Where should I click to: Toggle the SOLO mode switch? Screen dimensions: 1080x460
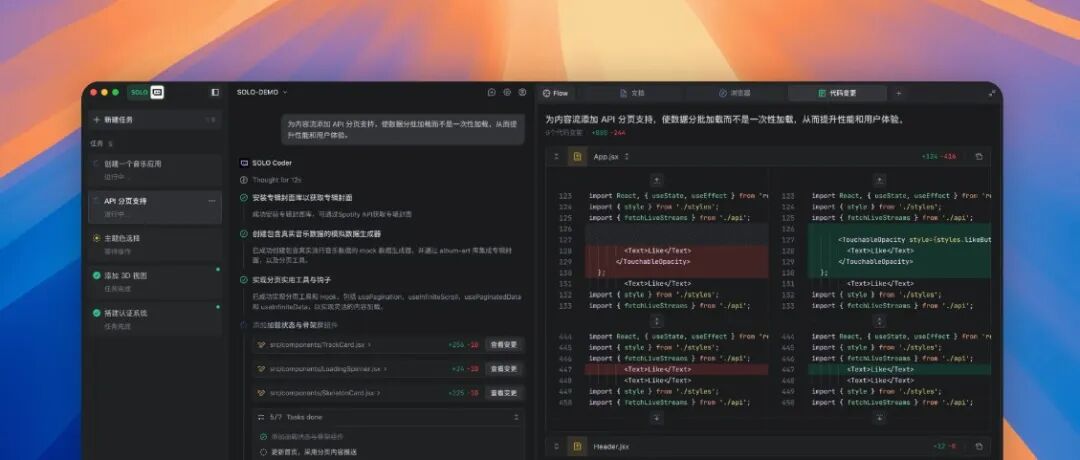pos(145,92)
